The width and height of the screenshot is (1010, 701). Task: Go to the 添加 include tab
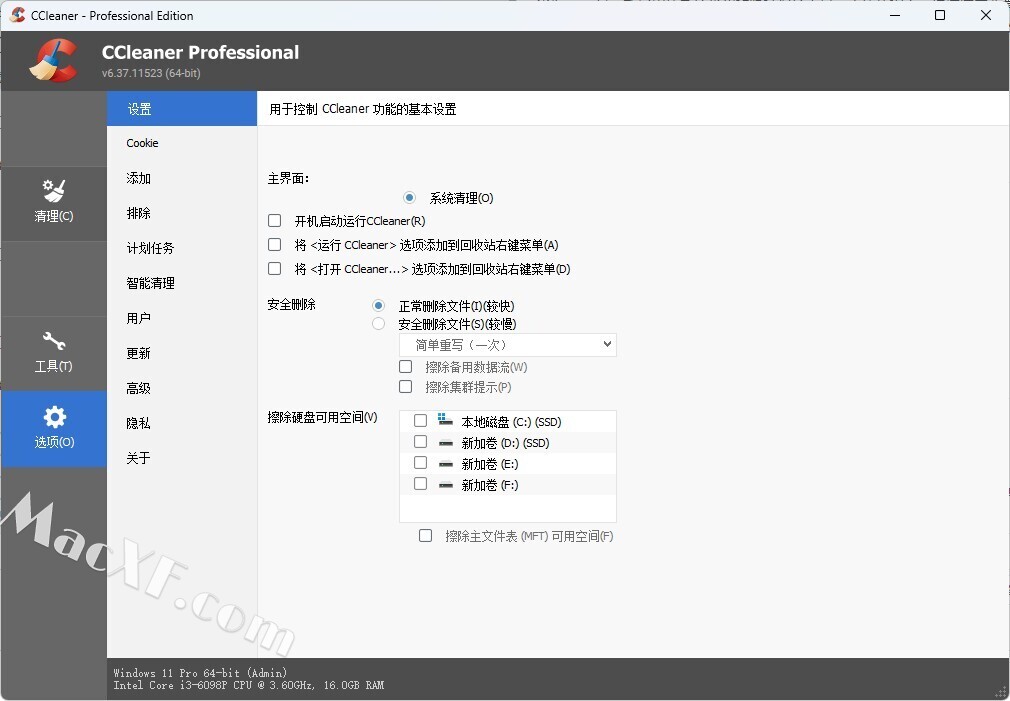[x=182, y=178]
